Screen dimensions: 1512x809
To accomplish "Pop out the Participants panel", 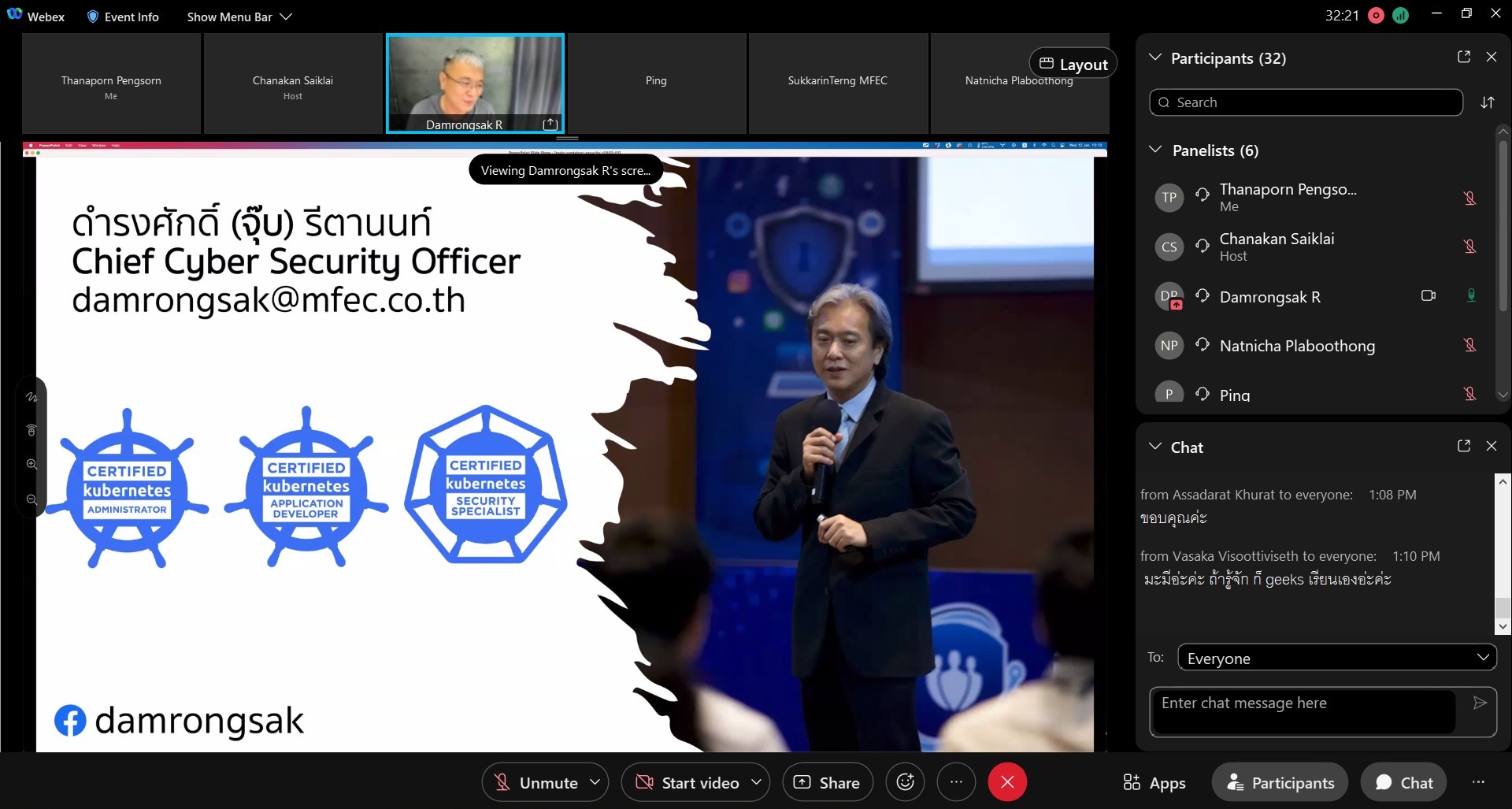I will pos(1464,57).
